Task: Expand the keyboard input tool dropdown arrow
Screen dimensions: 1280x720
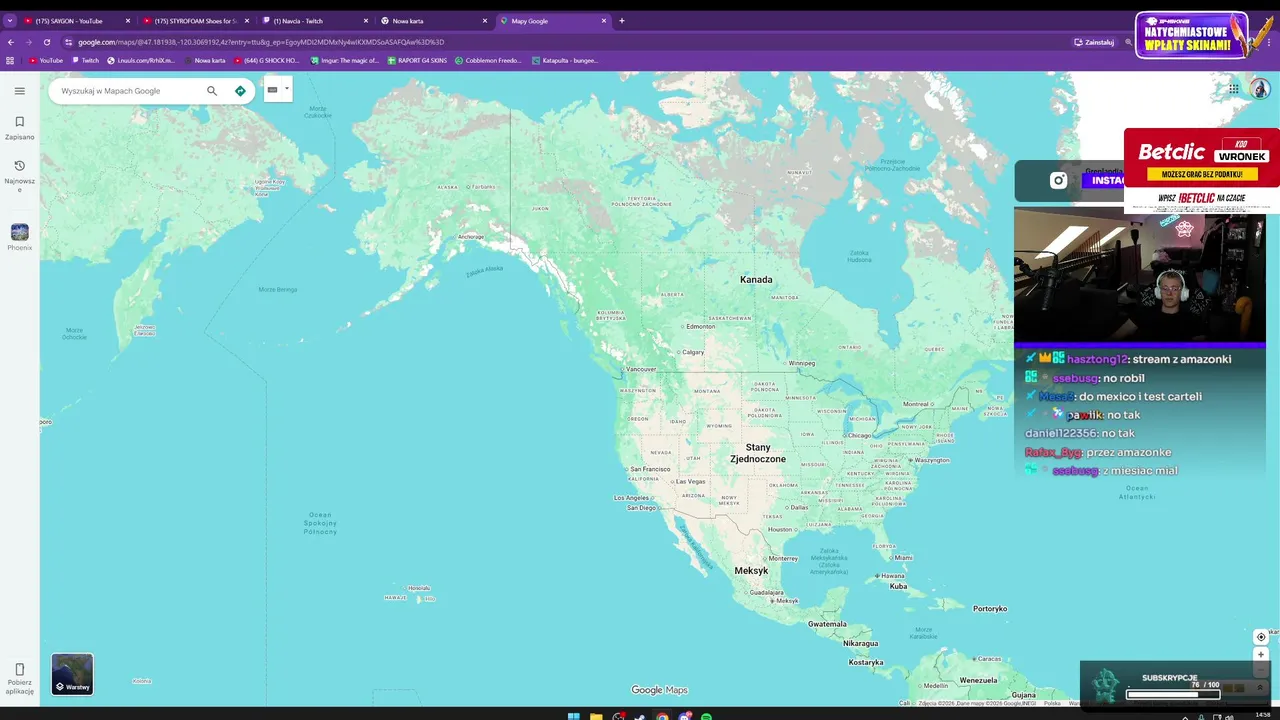Action: click(287, 89)
